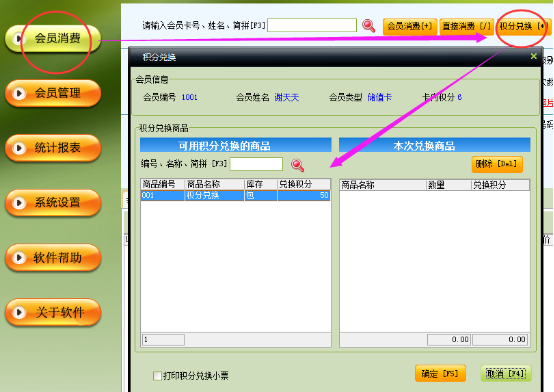554x392 pixels.
Task: Select the 001 积分兑换 product row
Action: [235, 195]
